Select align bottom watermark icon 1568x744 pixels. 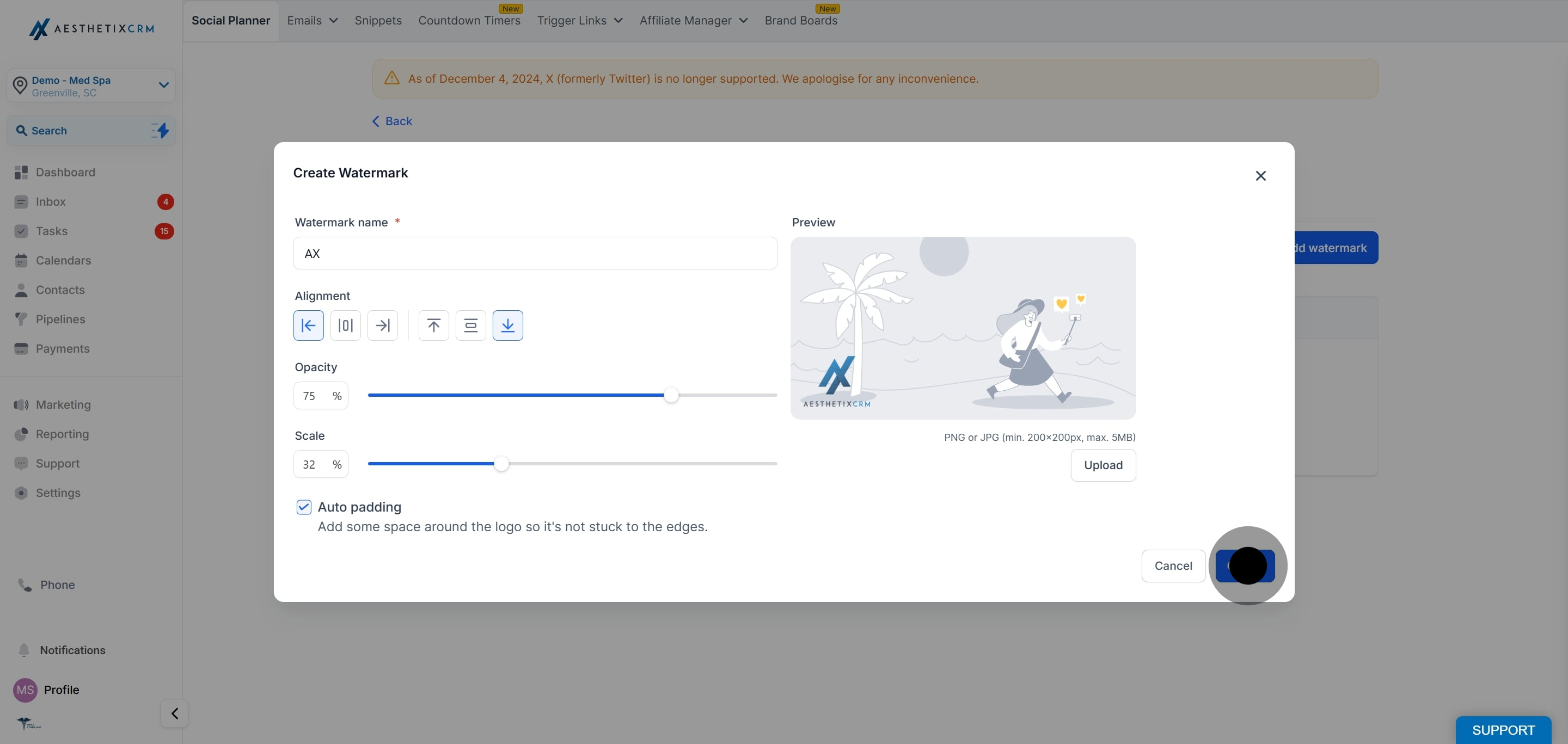click(x=507, y=325)
